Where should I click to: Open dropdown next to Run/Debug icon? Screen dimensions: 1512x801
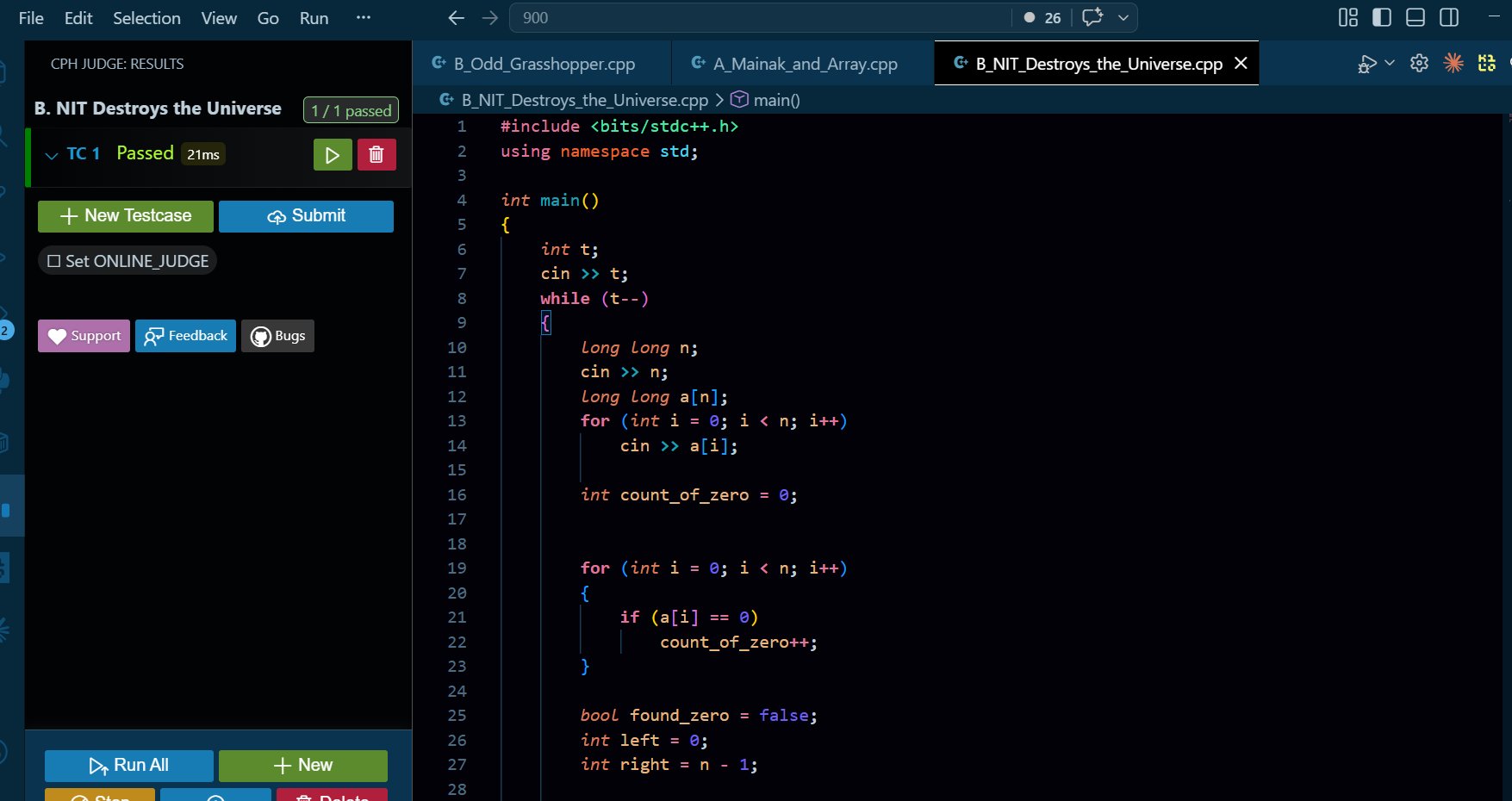click(1389, 63)
